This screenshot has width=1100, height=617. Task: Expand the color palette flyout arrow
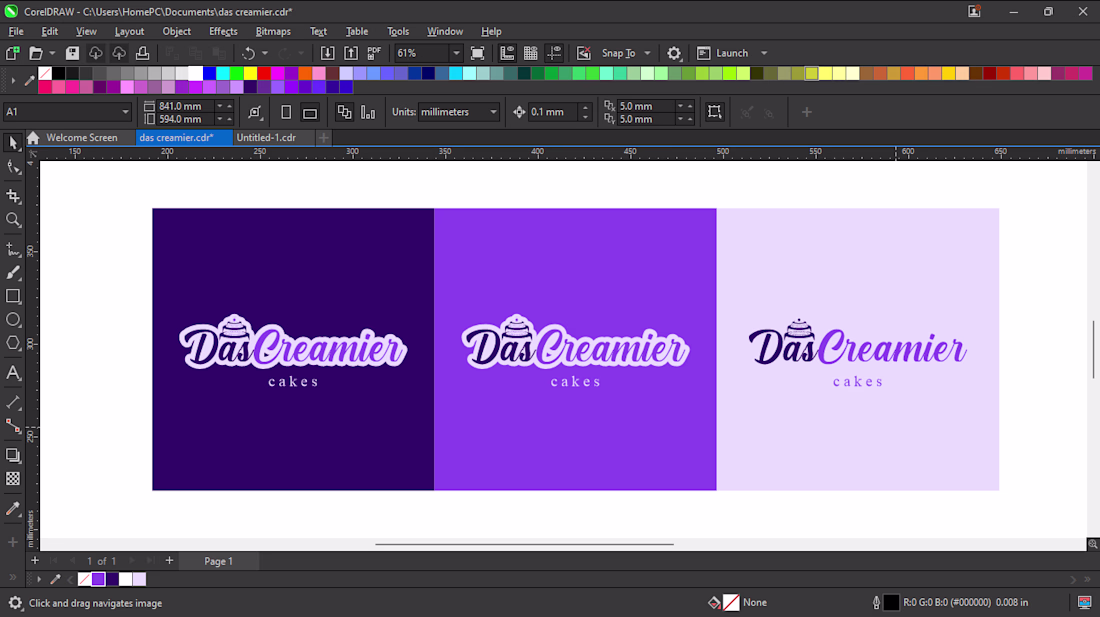[x=13, y=81]
